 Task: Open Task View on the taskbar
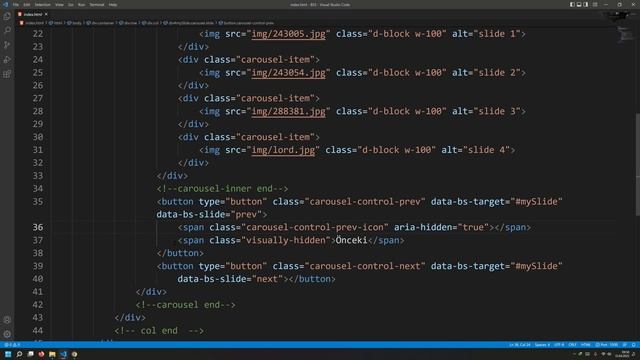(x=30, y=354)
